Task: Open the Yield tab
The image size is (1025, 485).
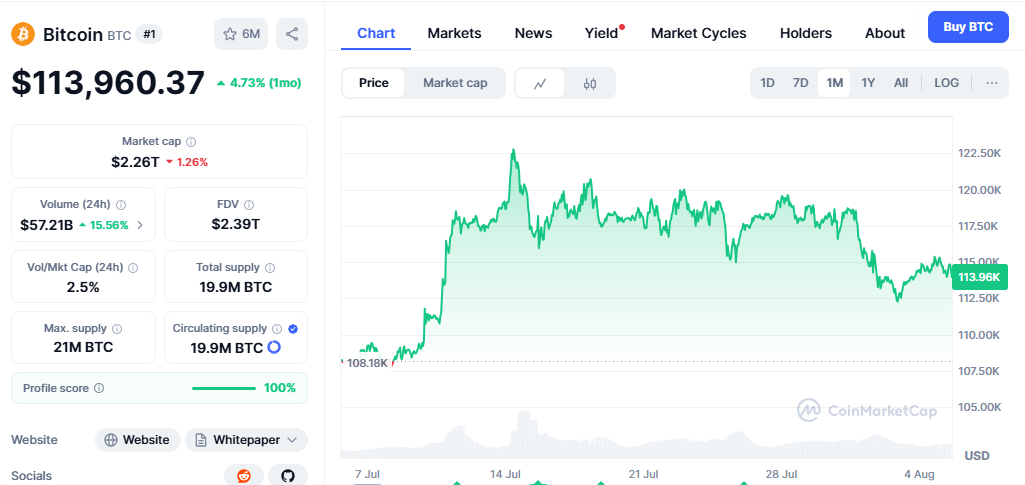Action: (x=601, y=33)
